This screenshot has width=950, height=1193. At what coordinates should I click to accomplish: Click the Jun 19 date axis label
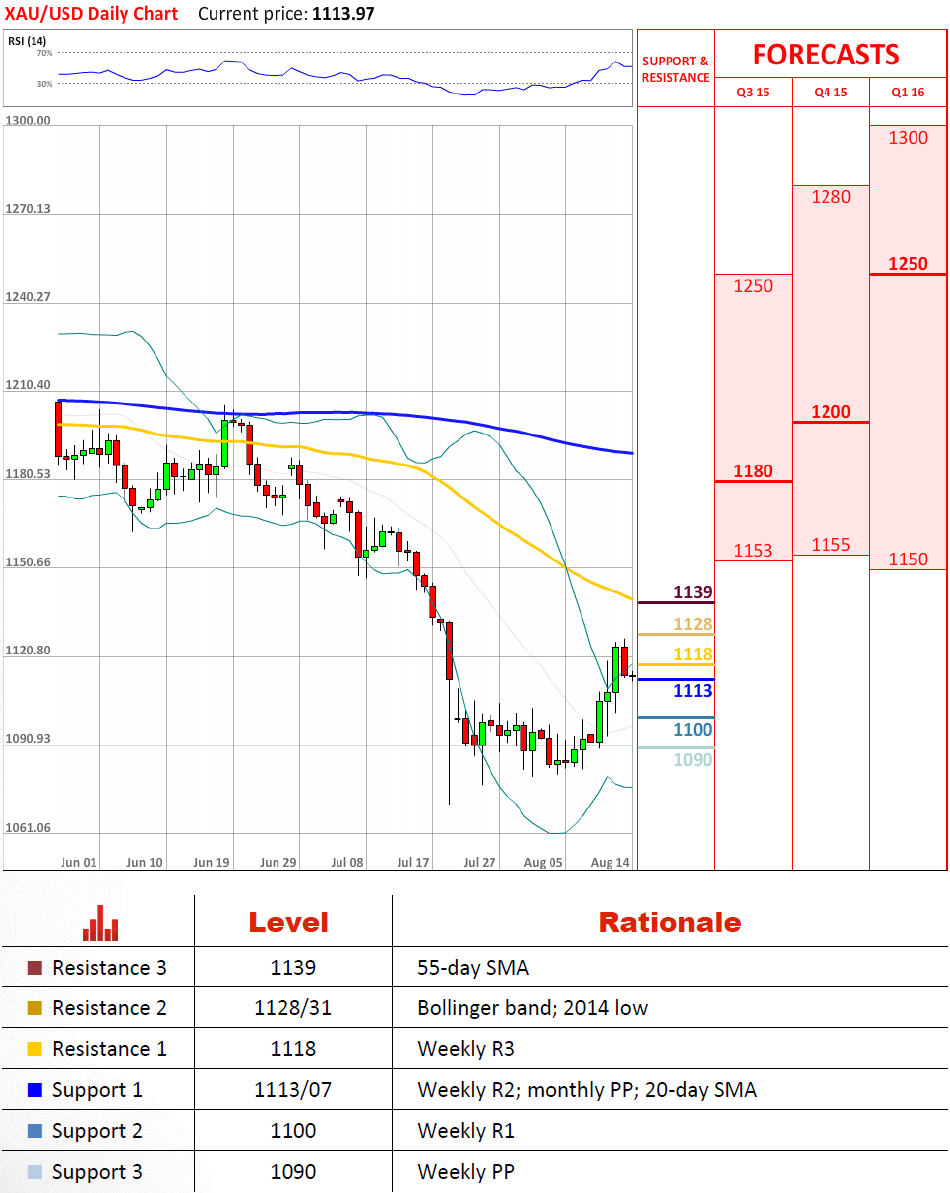(211, 863)
